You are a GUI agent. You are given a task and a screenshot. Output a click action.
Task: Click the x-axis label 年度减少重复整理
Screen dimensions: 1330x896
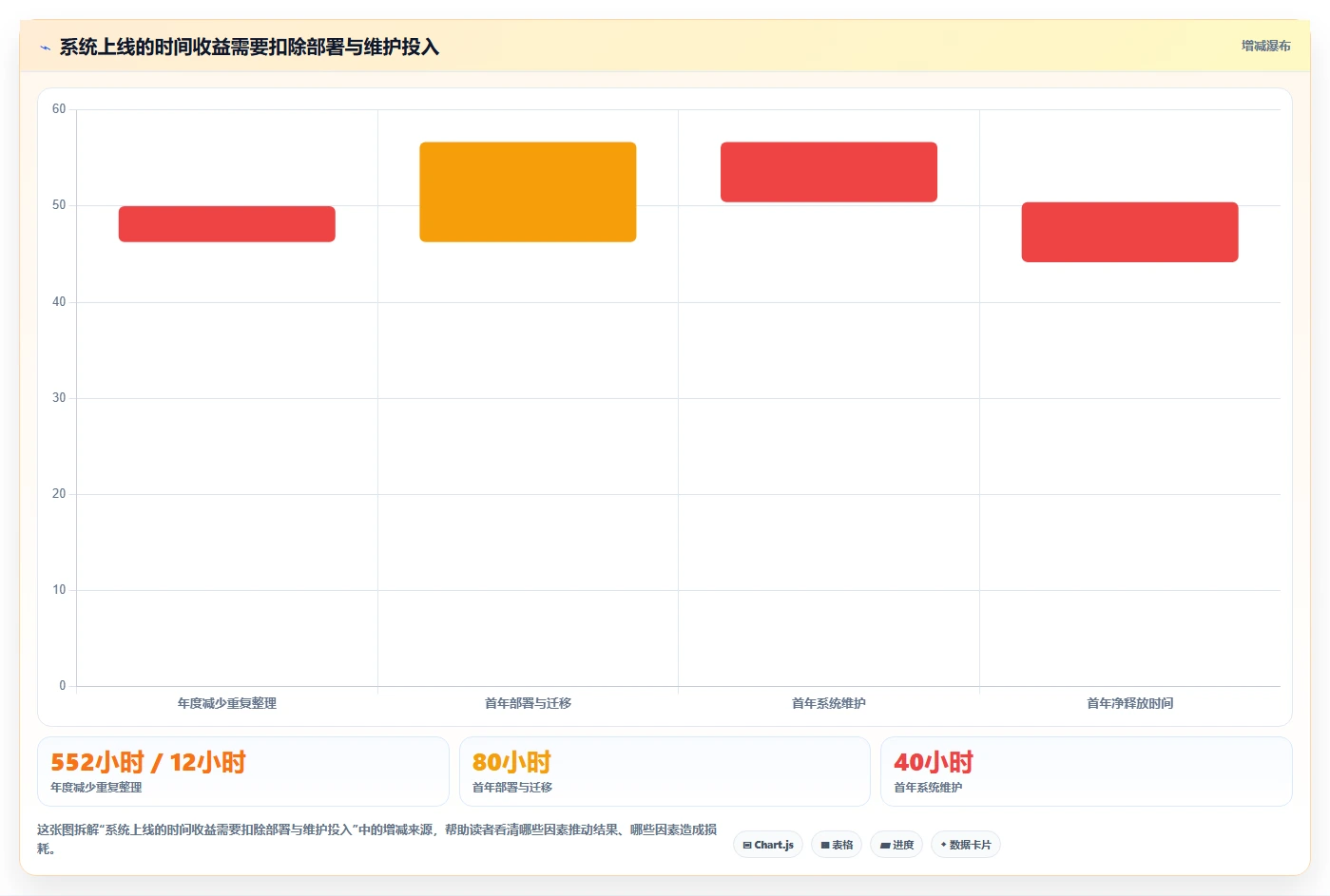tap(227, 703)
